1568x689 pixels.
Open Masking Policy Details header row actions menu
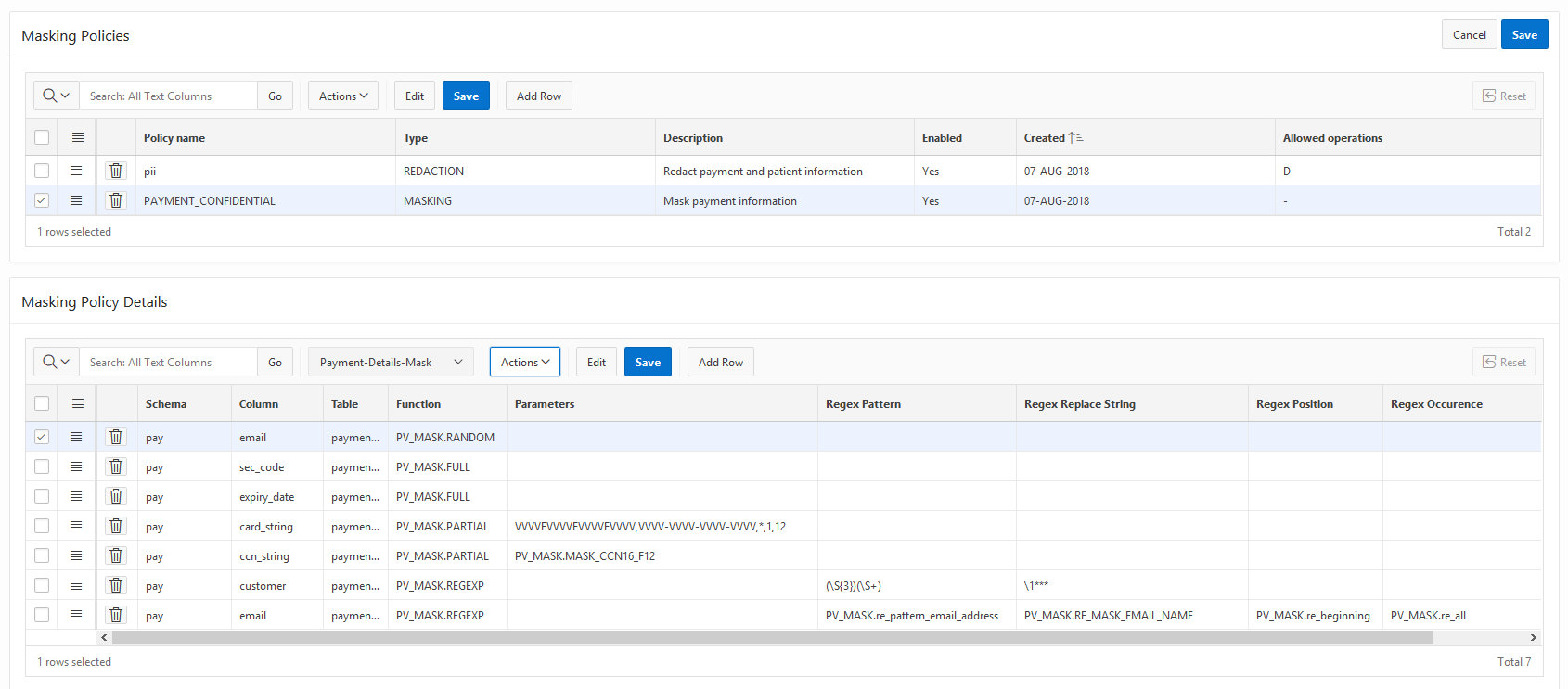coord(78,403)
